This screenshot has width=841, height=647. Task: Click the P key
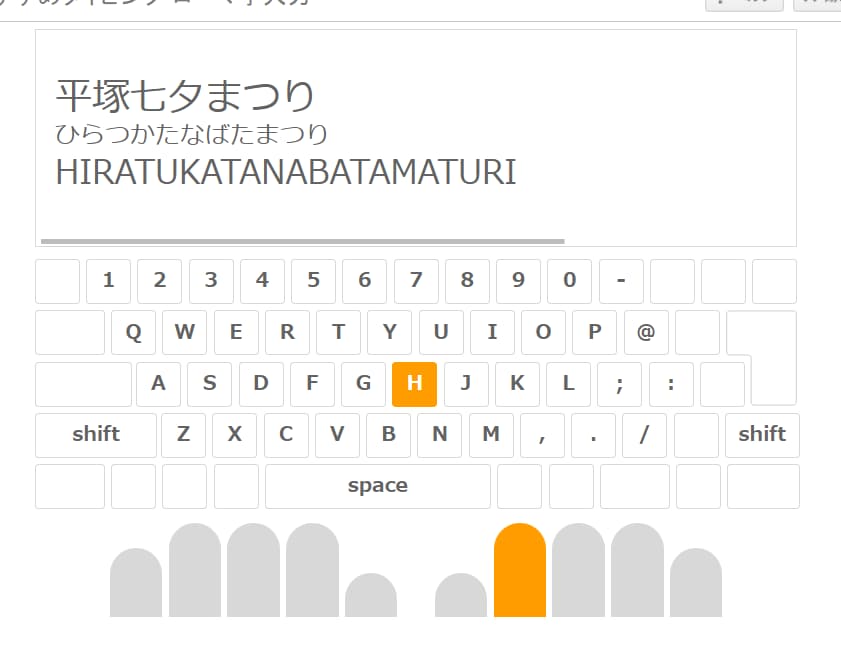click(x=594, y=333)
